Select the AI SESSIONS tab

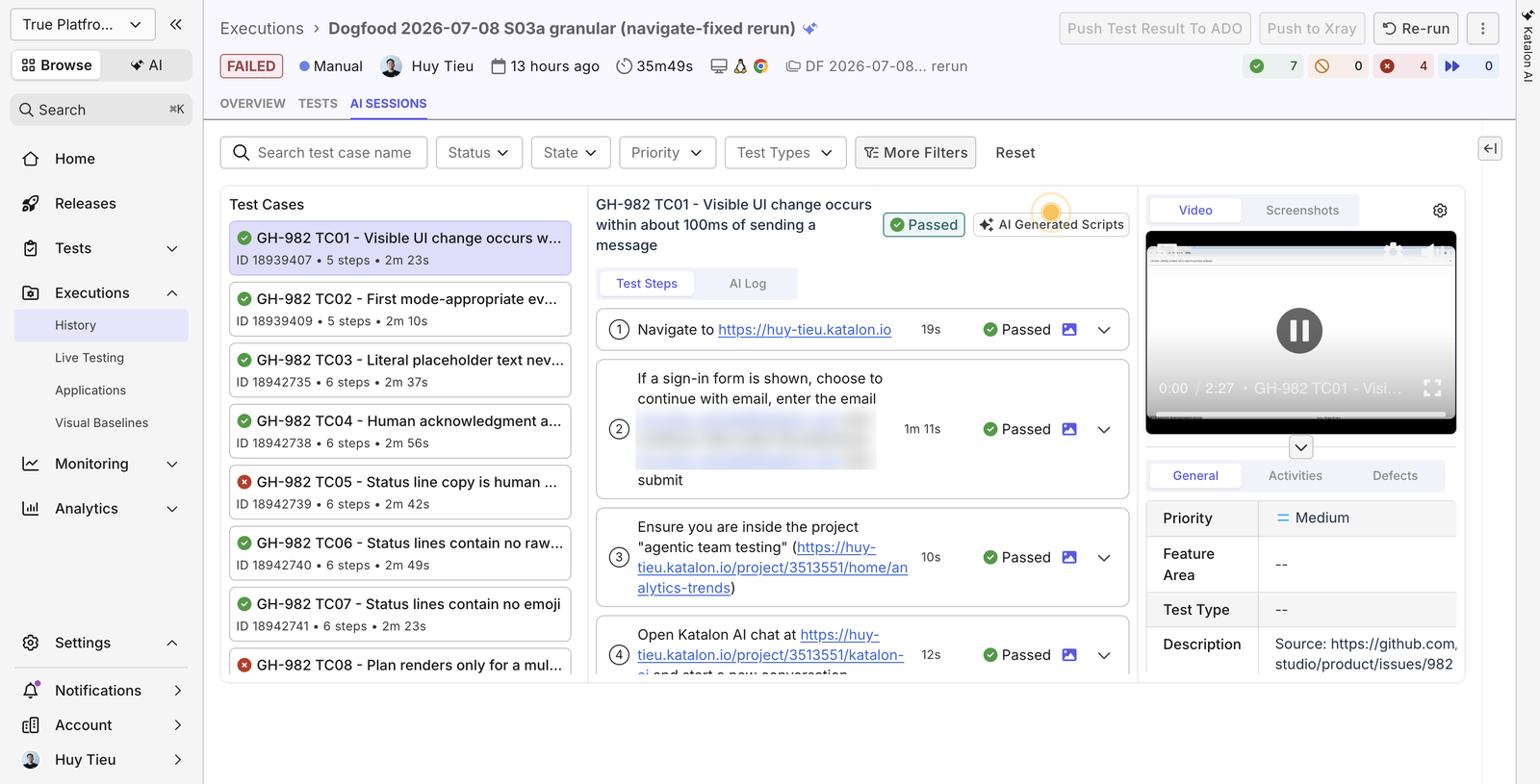(x=388, y=103)
